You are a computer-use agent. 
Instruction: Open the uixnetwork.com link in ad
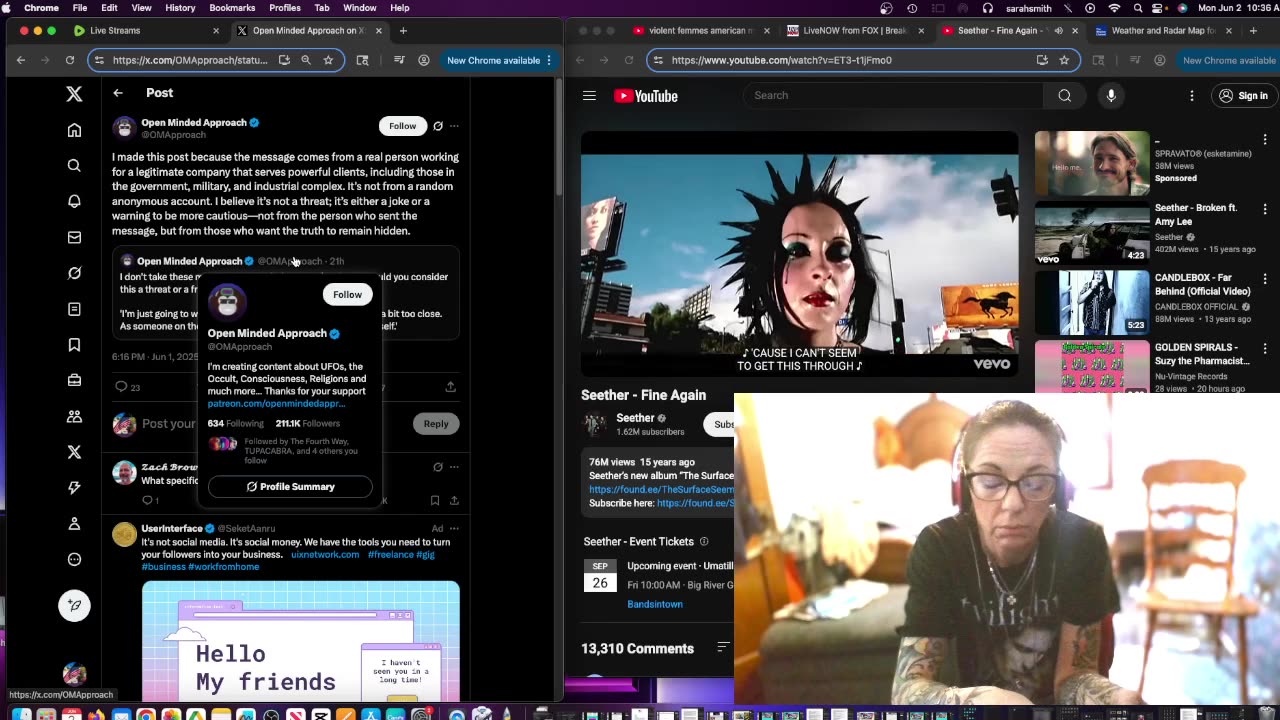[x=325, y=554]
